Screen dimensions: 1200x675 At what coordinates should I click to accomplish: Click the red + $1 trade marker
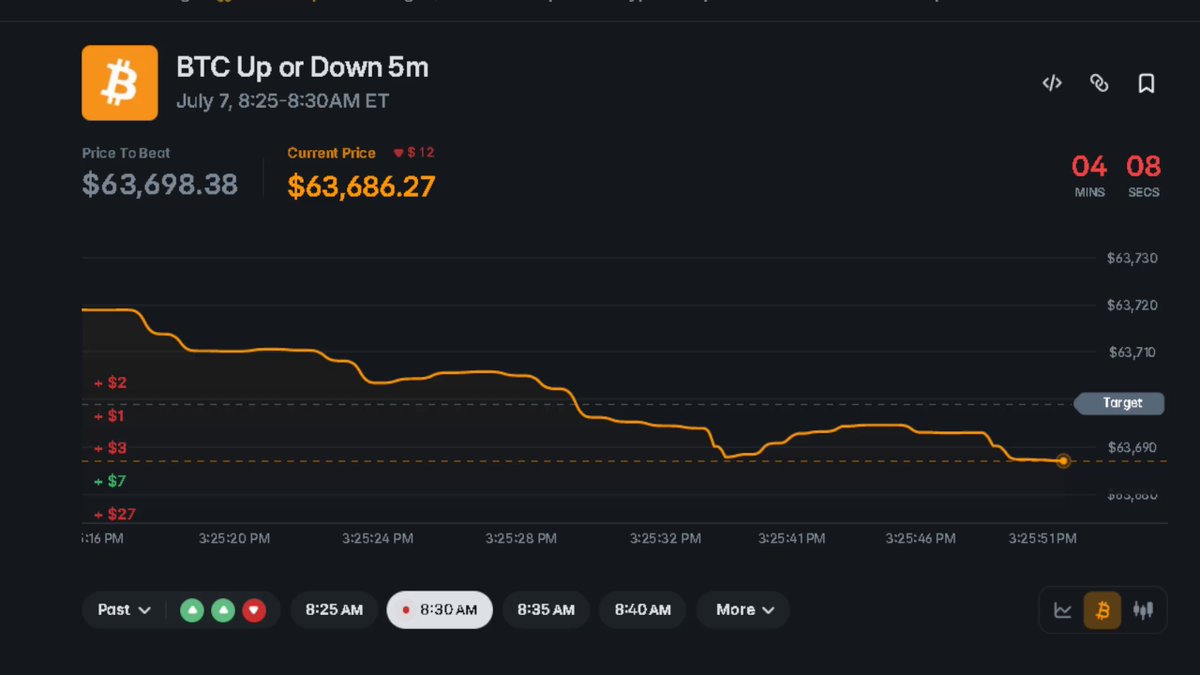[x=110, y=415]
